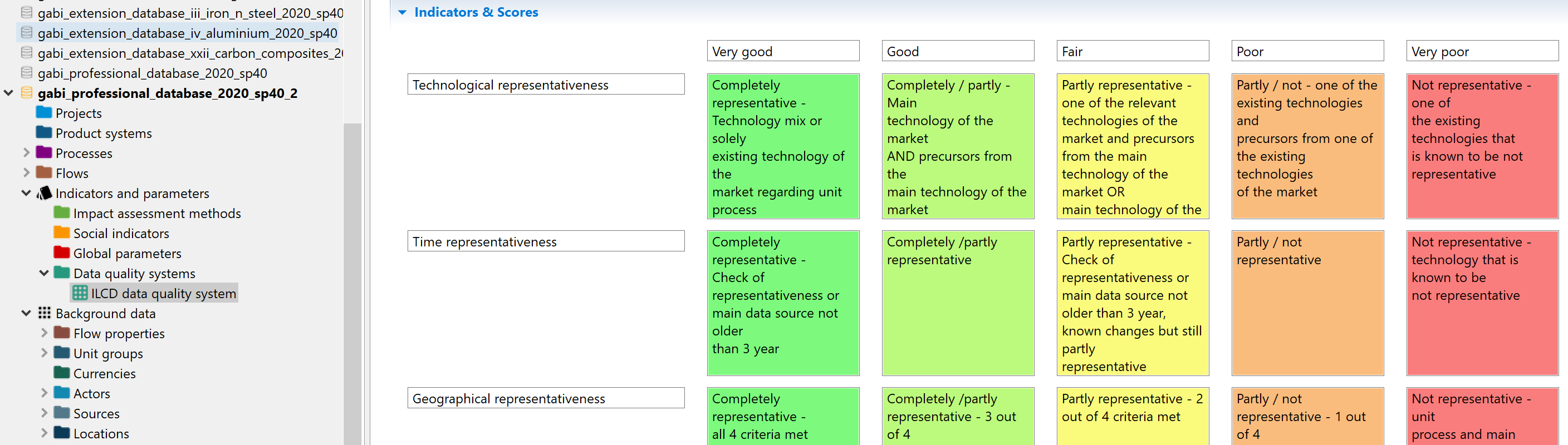Click the Global parameters red folder icon
Viewport: 1568px width, 445px height.
pos(61,253)
